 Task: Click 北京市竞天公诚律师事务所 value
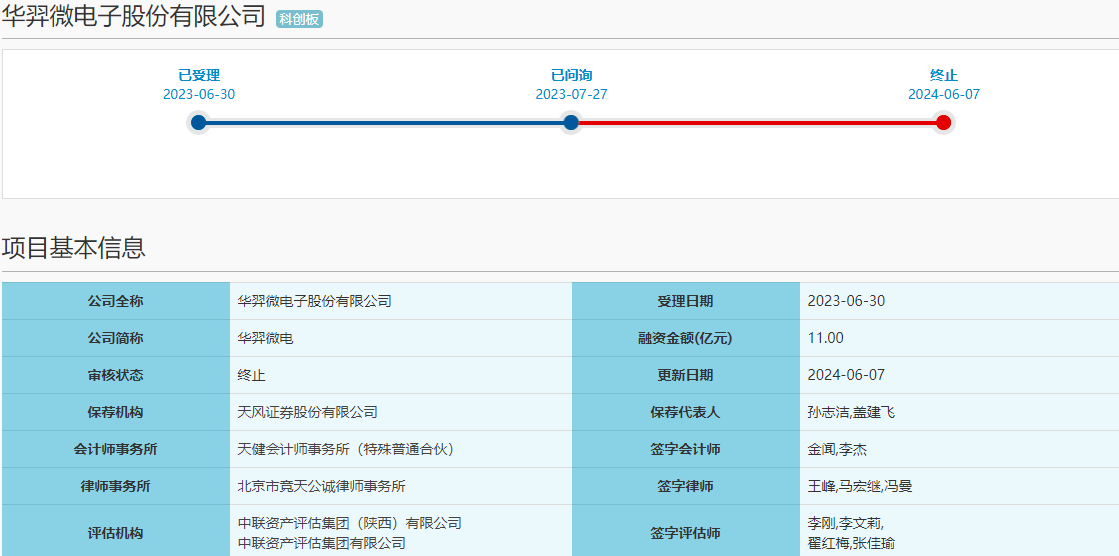click(322, 487)
